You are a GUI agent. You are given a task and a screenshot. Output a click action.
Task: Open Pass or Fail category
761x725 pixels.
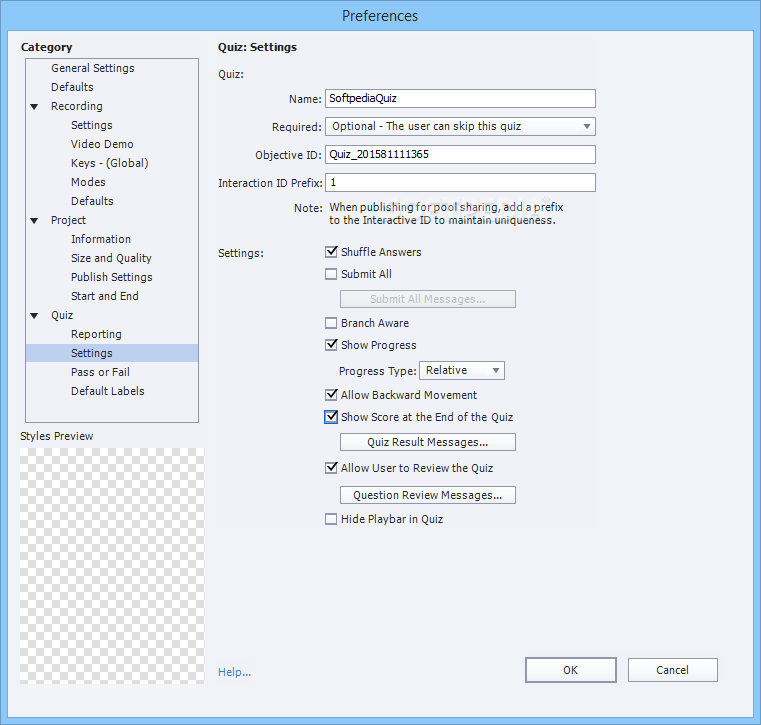point(100,372)
